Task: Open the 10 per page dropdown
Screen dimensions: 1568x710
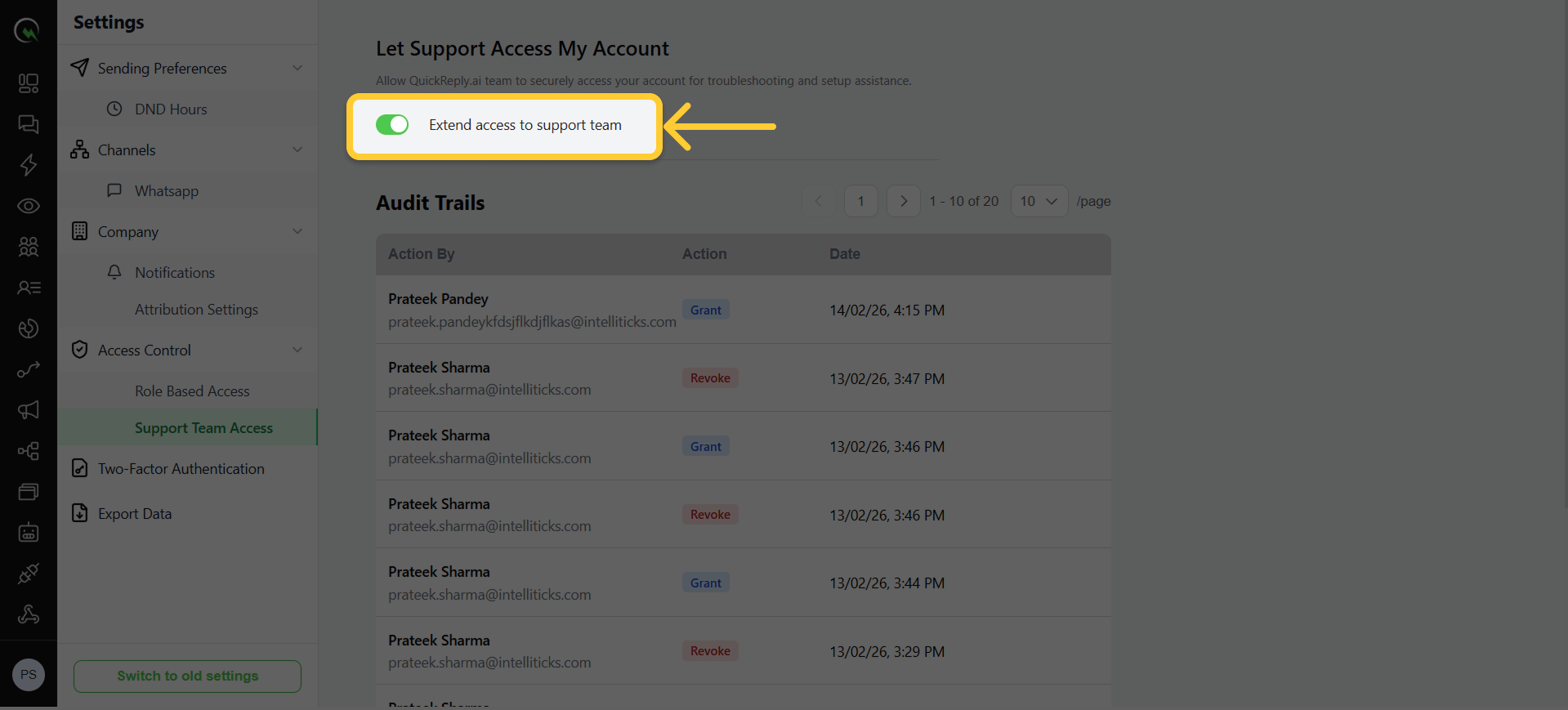Action: (x=1039, y=201)
